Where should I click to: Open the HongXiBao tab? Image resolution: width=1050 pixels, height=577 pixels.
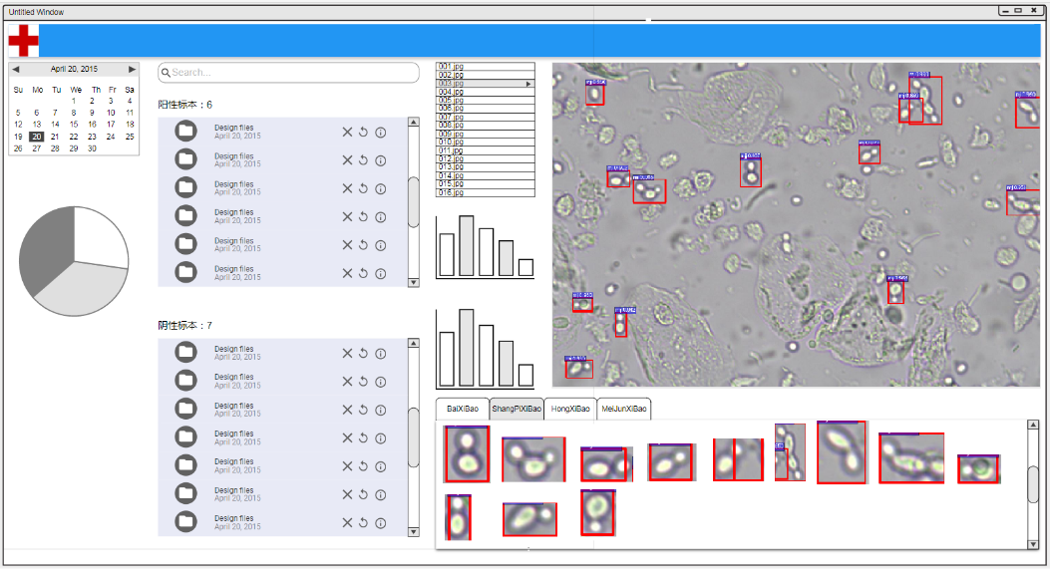(570, 409)
